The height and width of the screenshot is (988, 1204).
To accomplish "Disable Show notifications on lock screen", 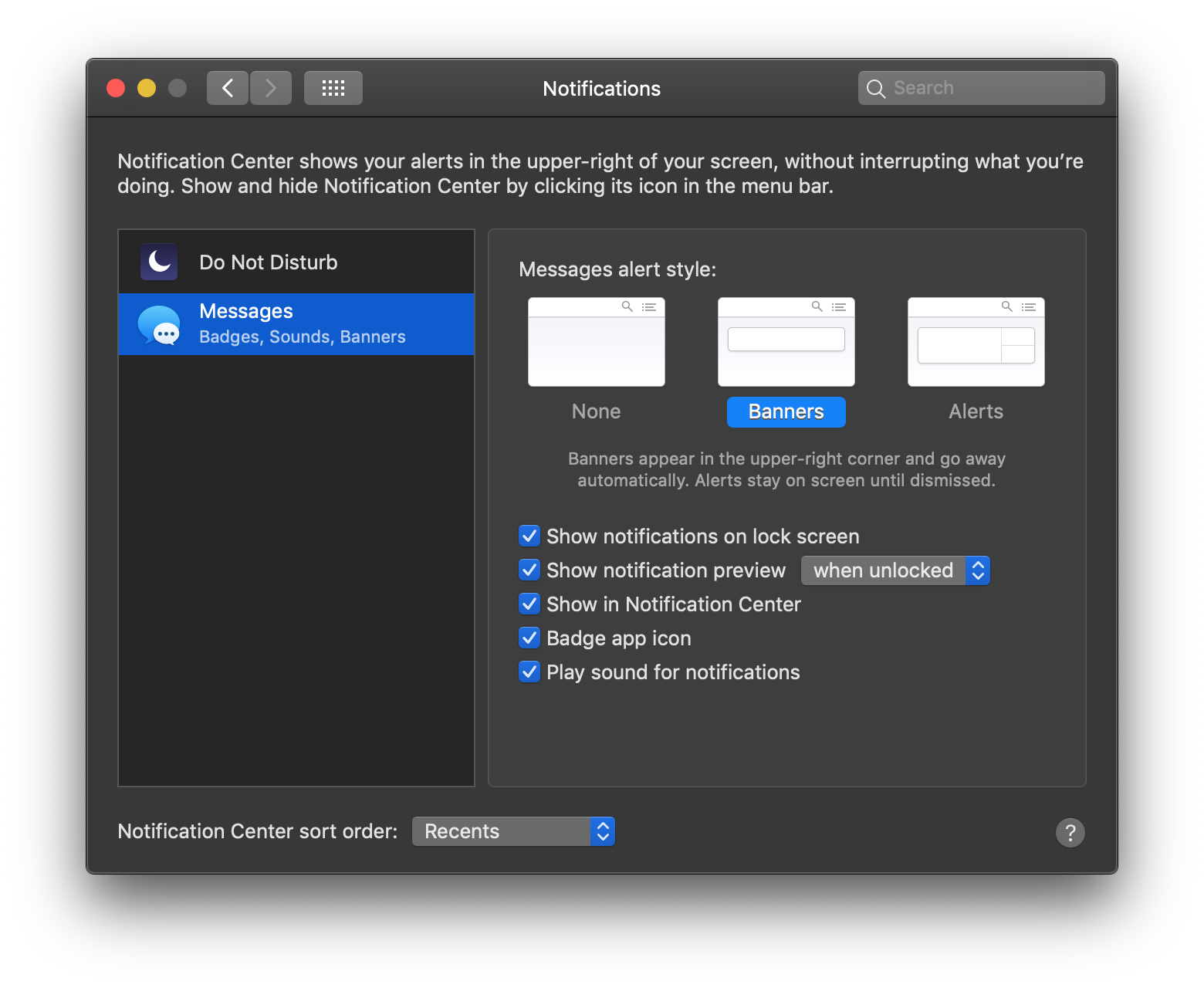I will pyautogui.click(x=529, y=536).
